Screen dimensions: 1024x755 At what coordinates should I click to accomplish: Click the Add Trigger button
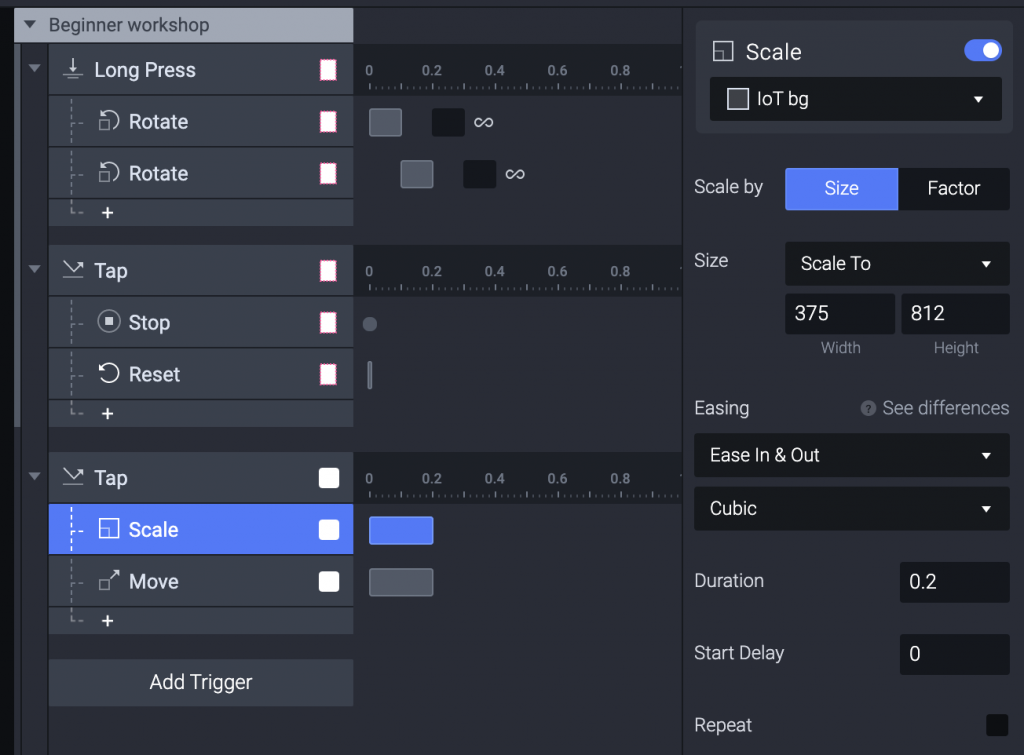pos(201,682)
